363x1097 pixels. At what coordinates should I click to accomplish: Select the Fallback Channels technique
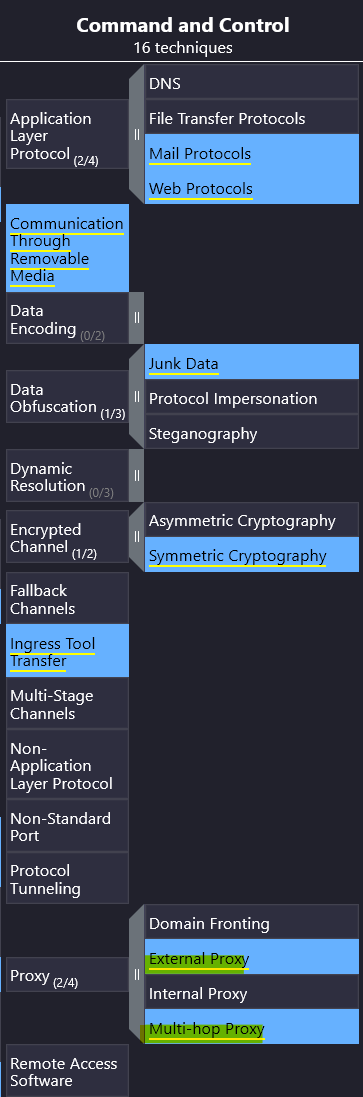pyautogui.click(x=67, y=599)
